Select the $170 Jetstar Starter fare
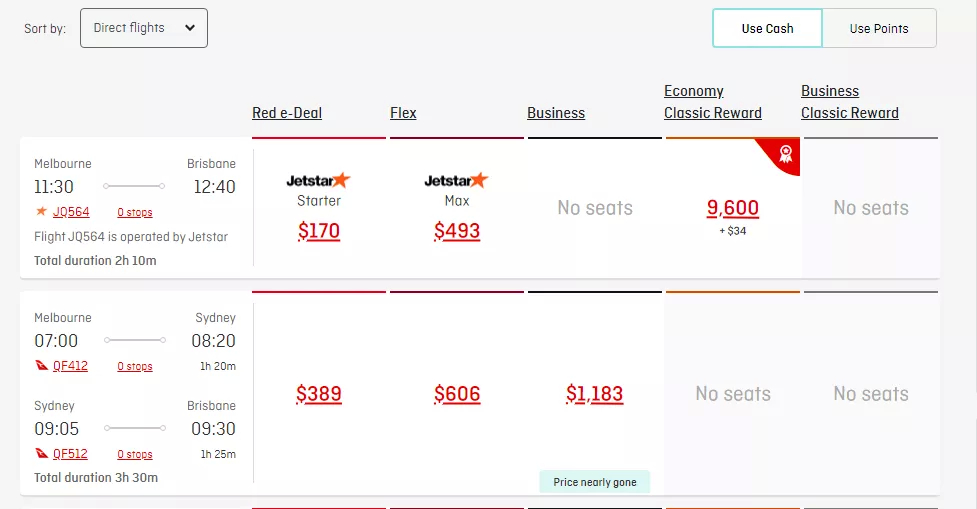Image resolution: width=977 pixels, height=509 pixels. (x=318, y=231)
